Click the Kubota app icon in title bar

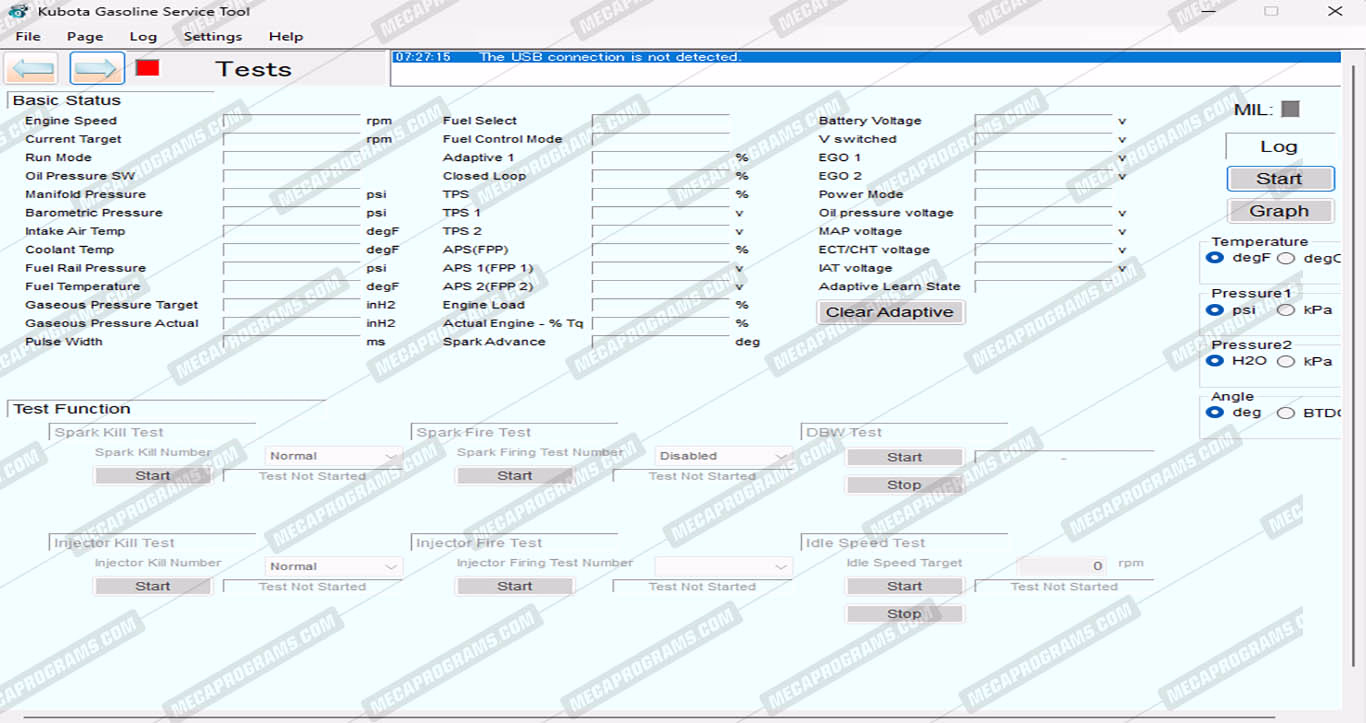coord(17,12)
